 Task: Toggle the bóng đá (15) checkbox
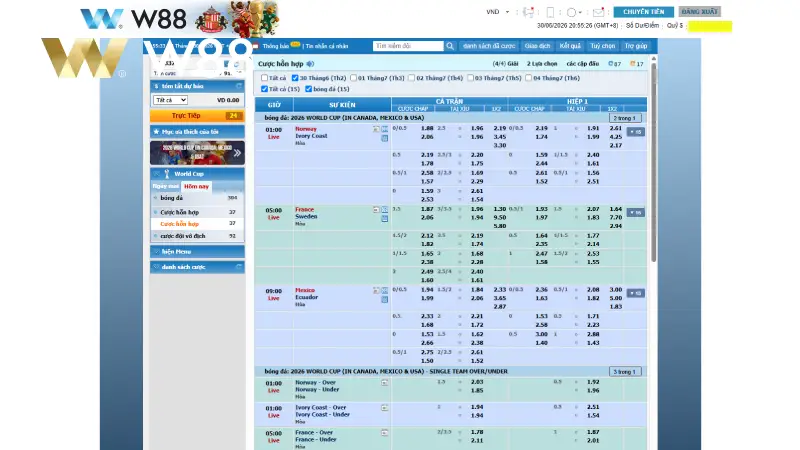308,89
